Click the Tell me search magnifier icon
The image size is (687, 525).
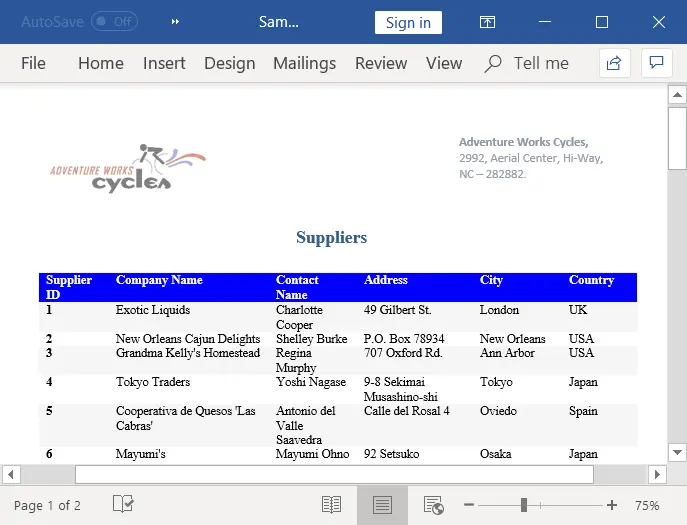(493, 64)
